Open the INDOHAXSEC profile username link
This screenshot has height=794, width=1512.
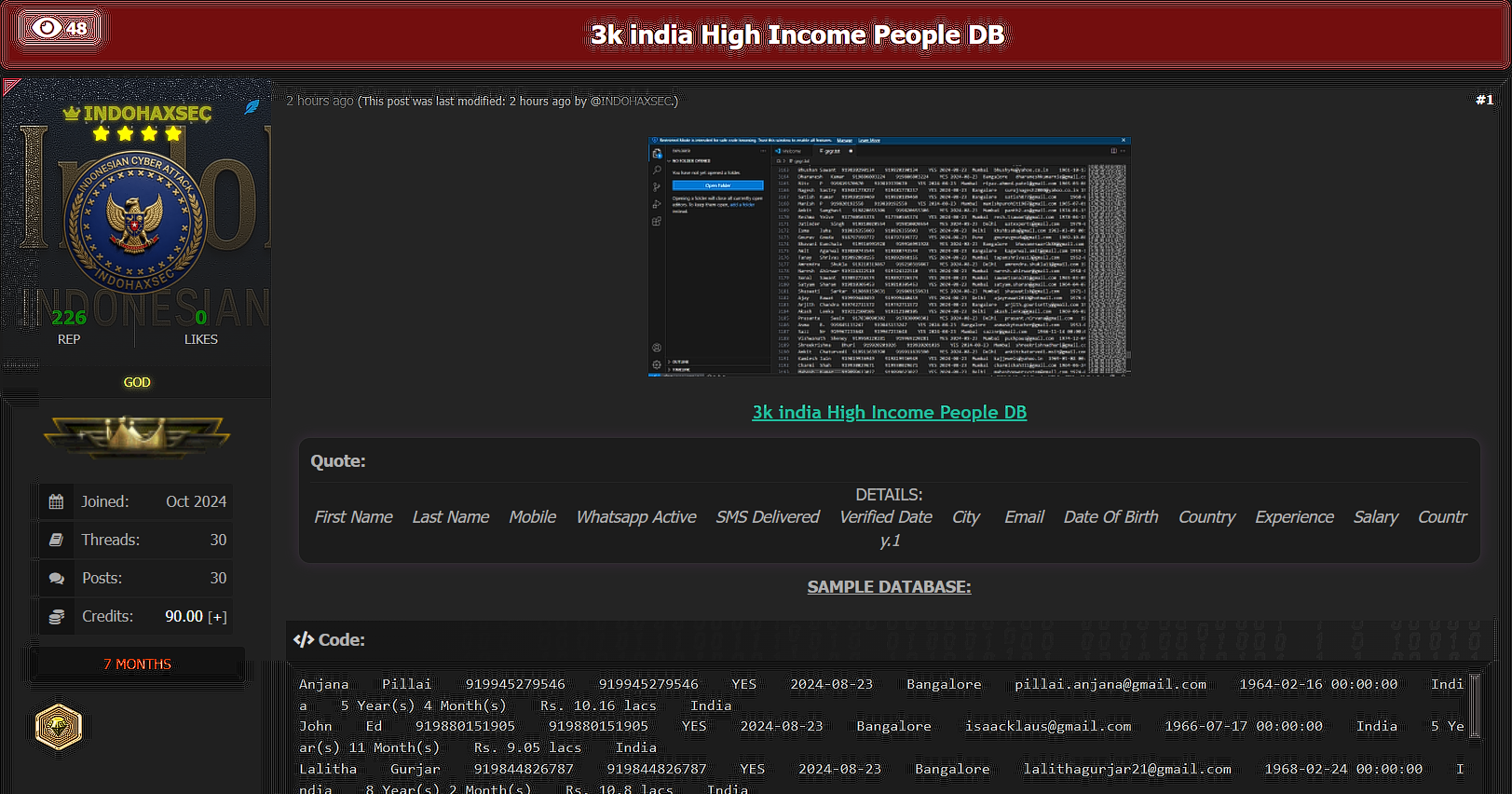[147, 114]
